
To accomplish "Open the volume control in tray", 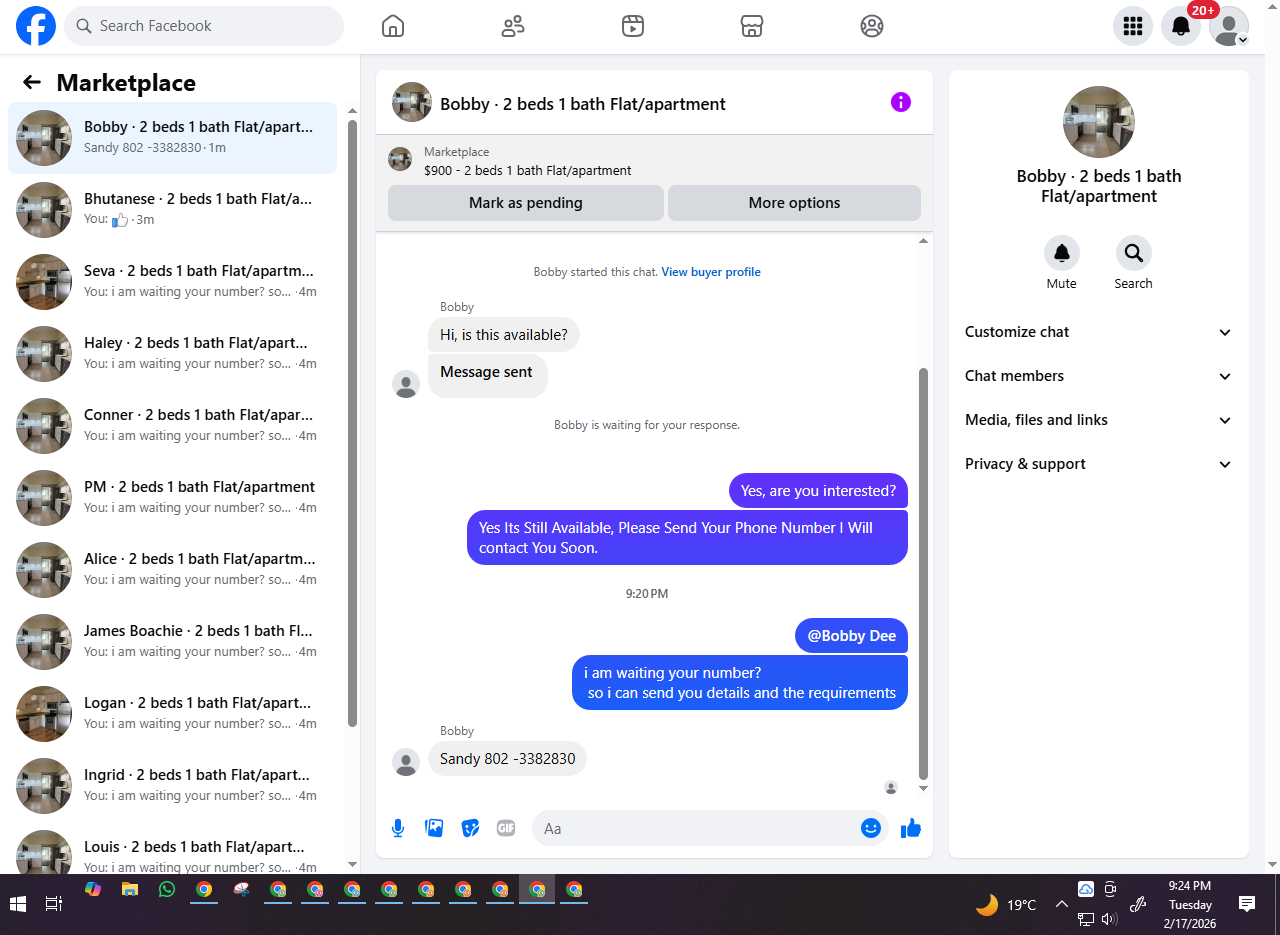I will pyautogui.click(x=1109, y=919).
